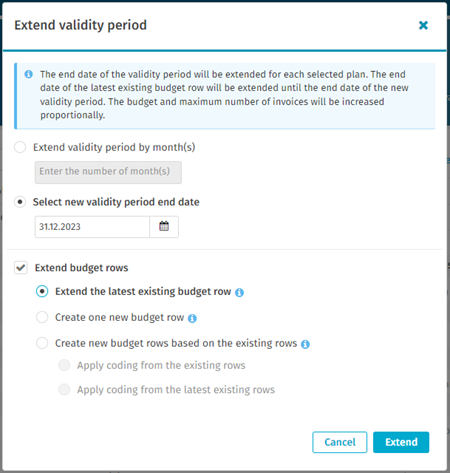Click the Extend button
The height and width of the screenshot is (473, 450).
401,442
